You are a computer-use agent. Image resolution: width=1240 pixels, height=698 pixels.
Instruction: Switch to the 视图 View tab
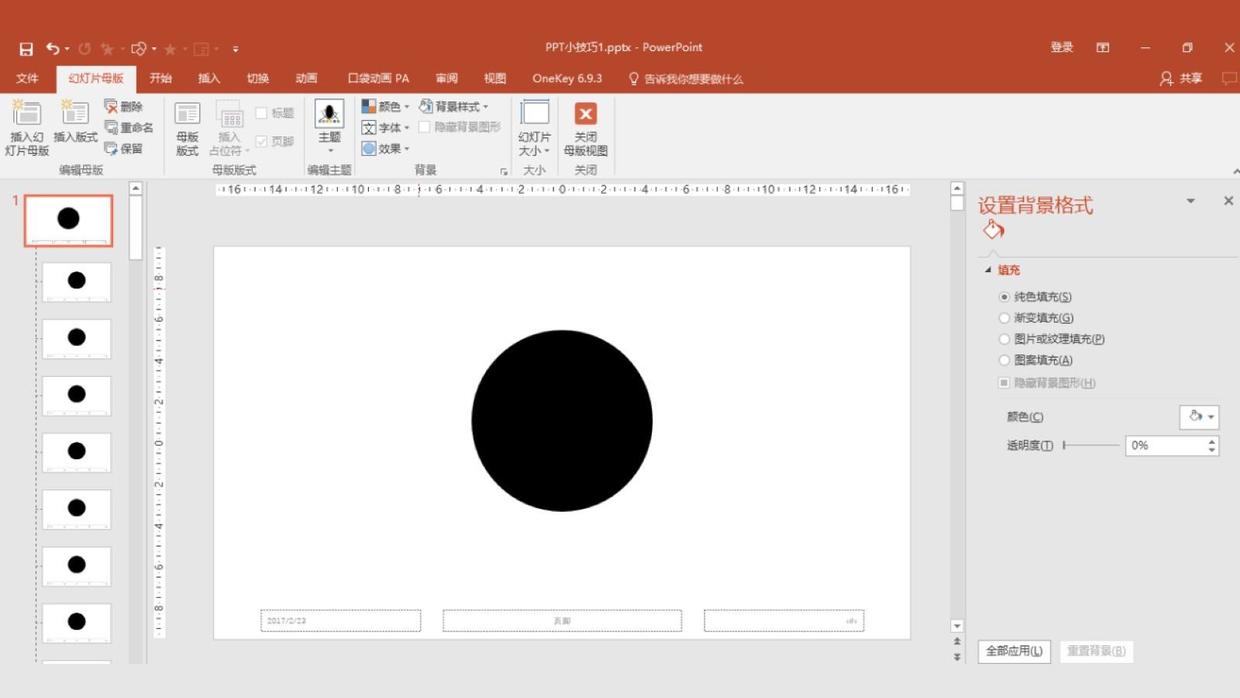pyautogui.click(x=495, y=78)
